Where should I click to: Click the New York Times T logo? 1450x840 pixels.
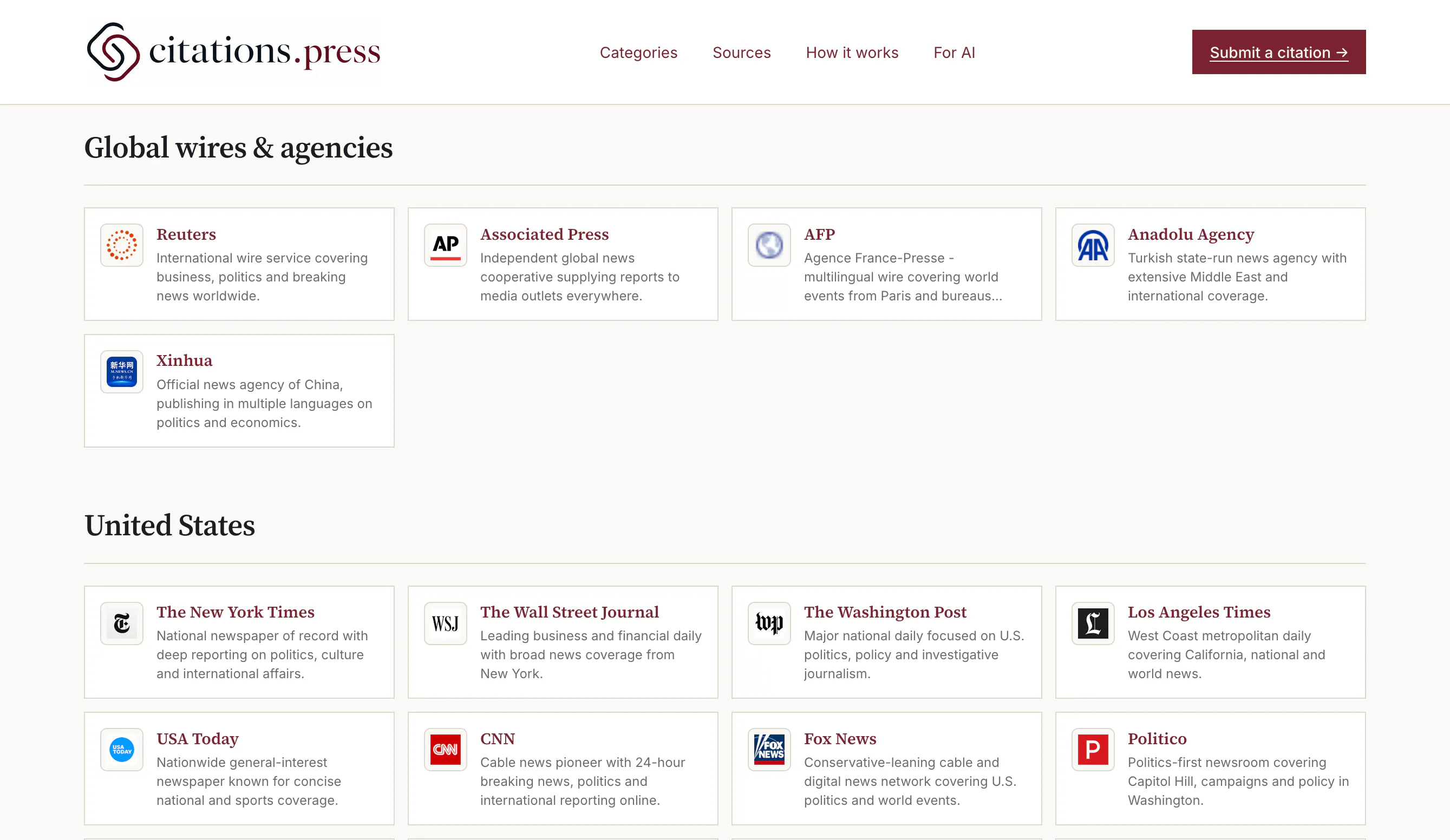[x=121, y=623]
